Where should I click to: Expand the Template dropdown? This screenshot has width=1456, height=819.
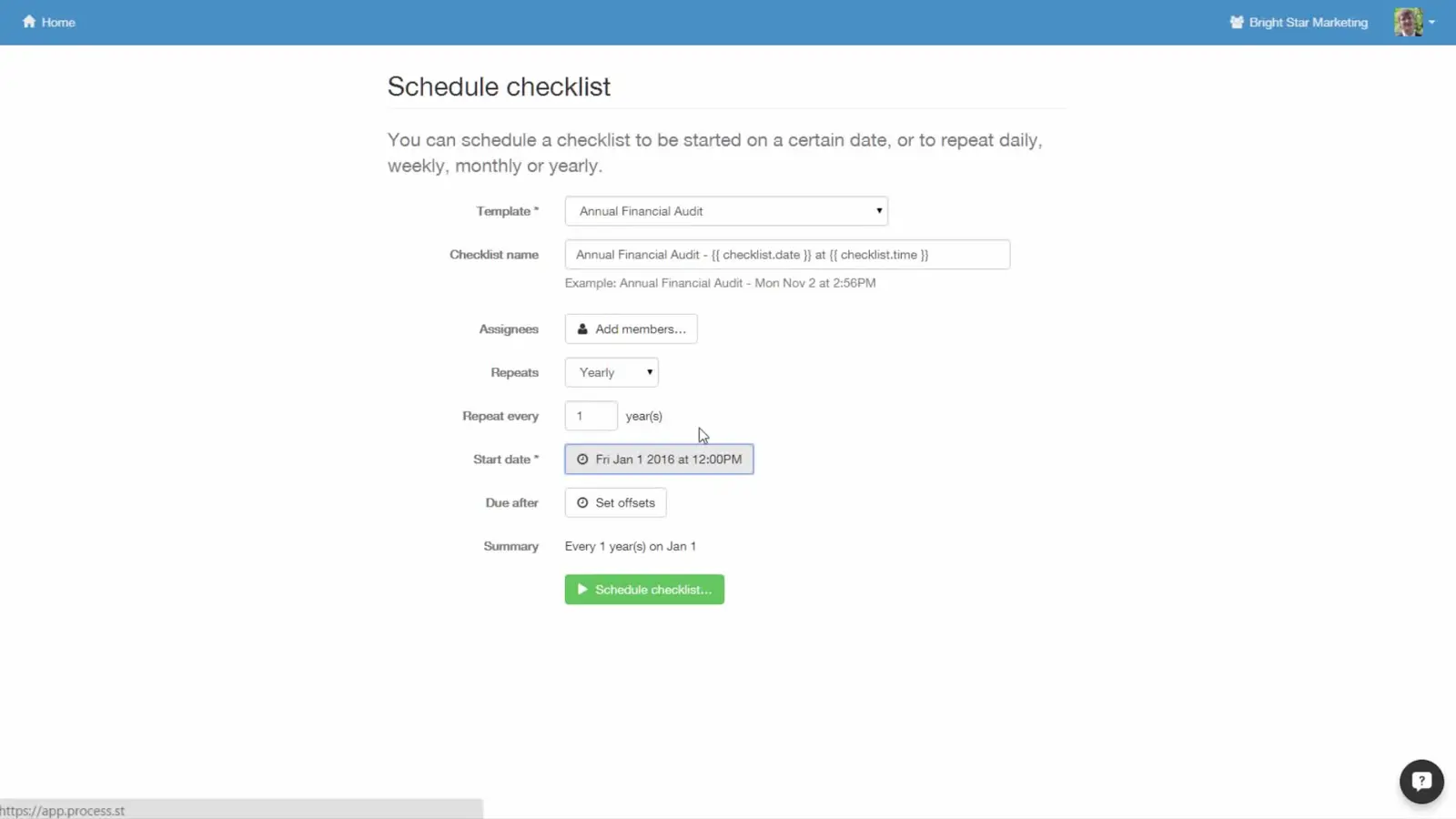726,211
